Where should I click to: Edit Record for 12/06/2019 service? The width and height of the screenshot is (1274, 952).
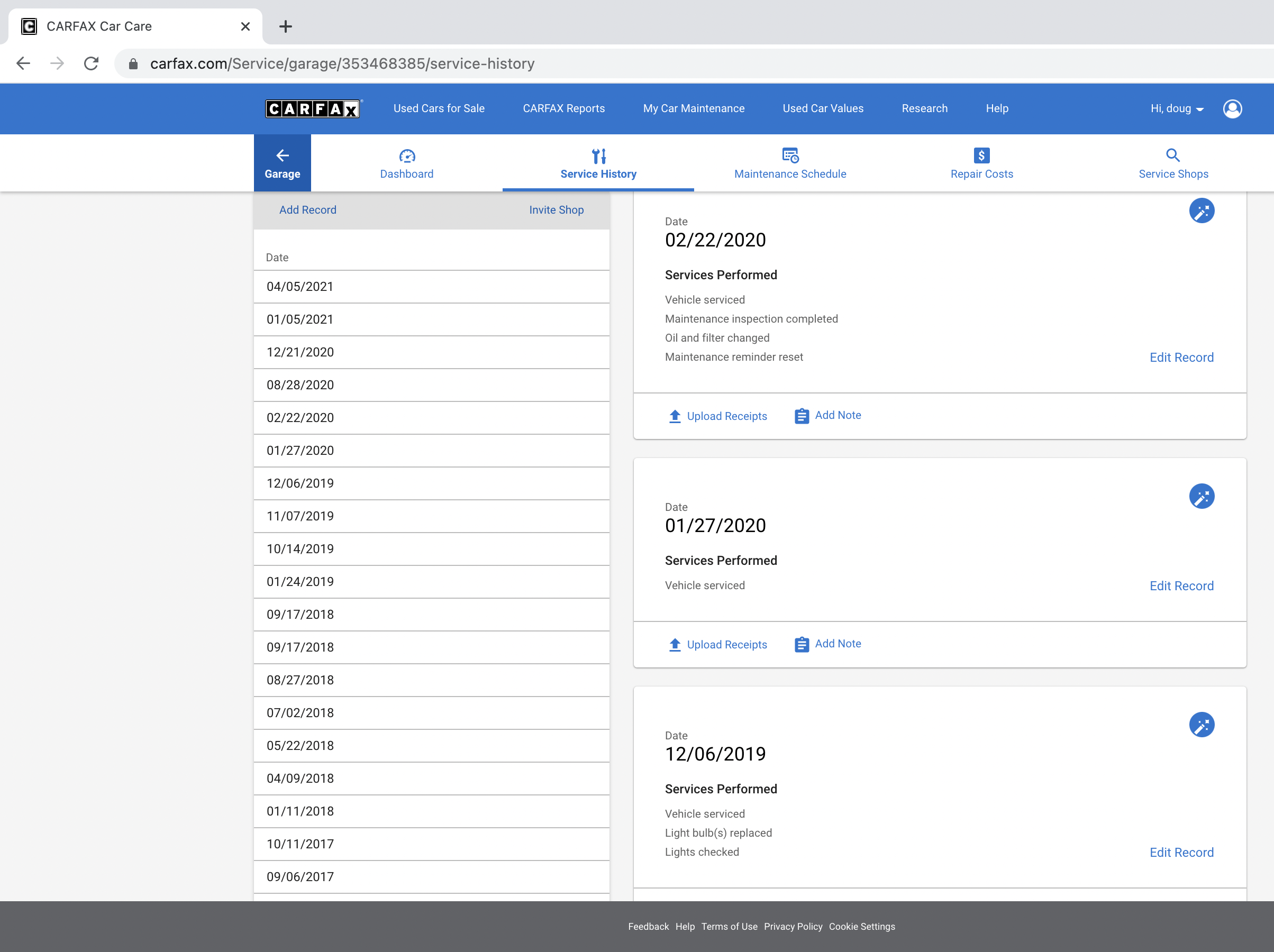pyautogui.click(x=1181, y=853)
